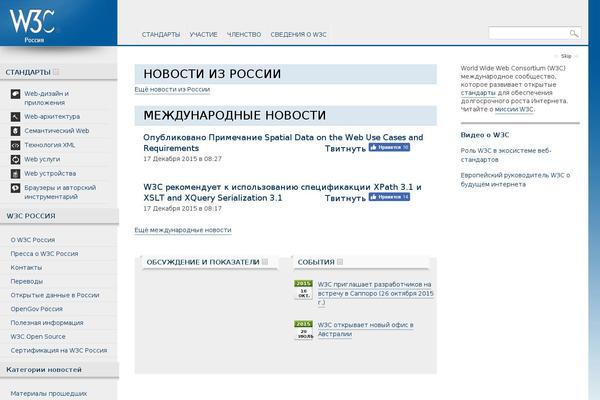Open the OpenGov Россия link
Image resolution: width=600 pixels, height=400 pixels.
[x=37, y=309]
